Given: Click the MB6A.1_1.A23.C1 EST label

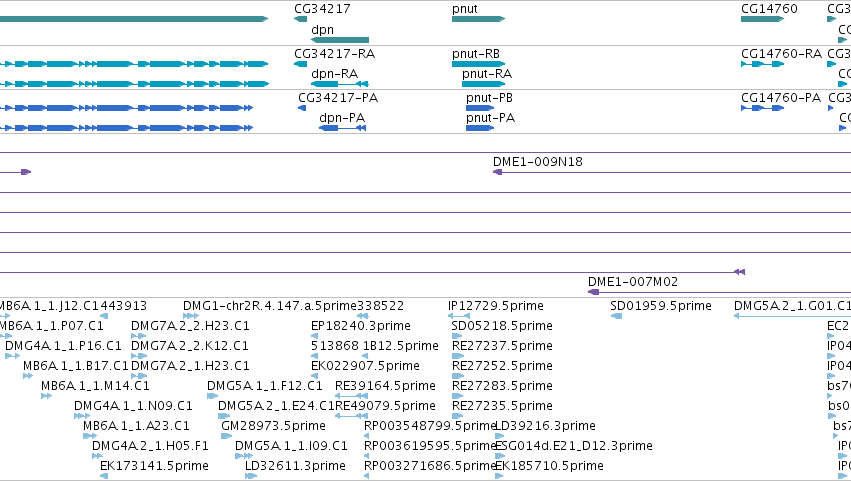Looking at the screenshot, I should [136, 426].
